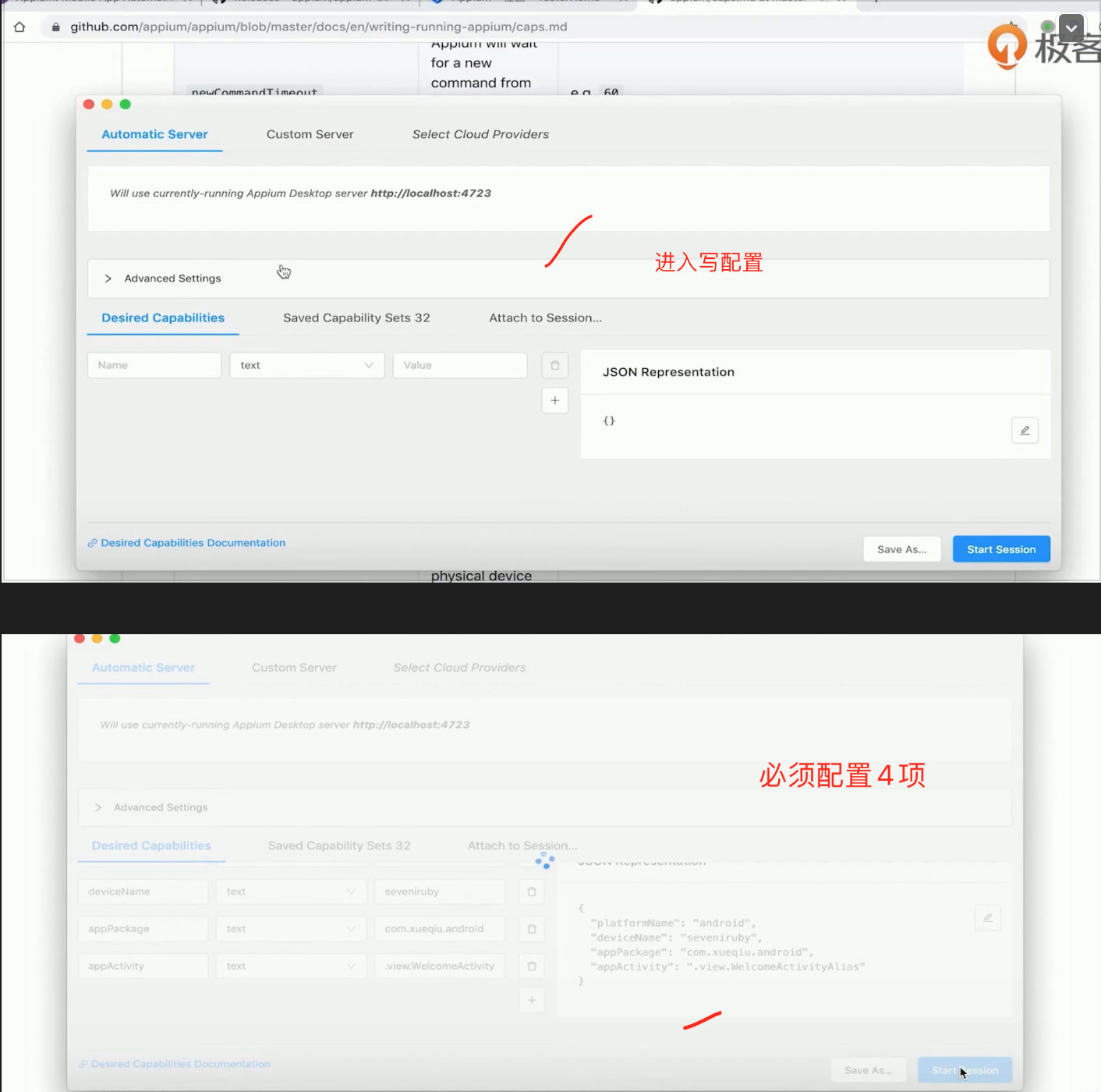Click the green maximize dot of the active window
1101x1092 pixels.
coord(125,105)
